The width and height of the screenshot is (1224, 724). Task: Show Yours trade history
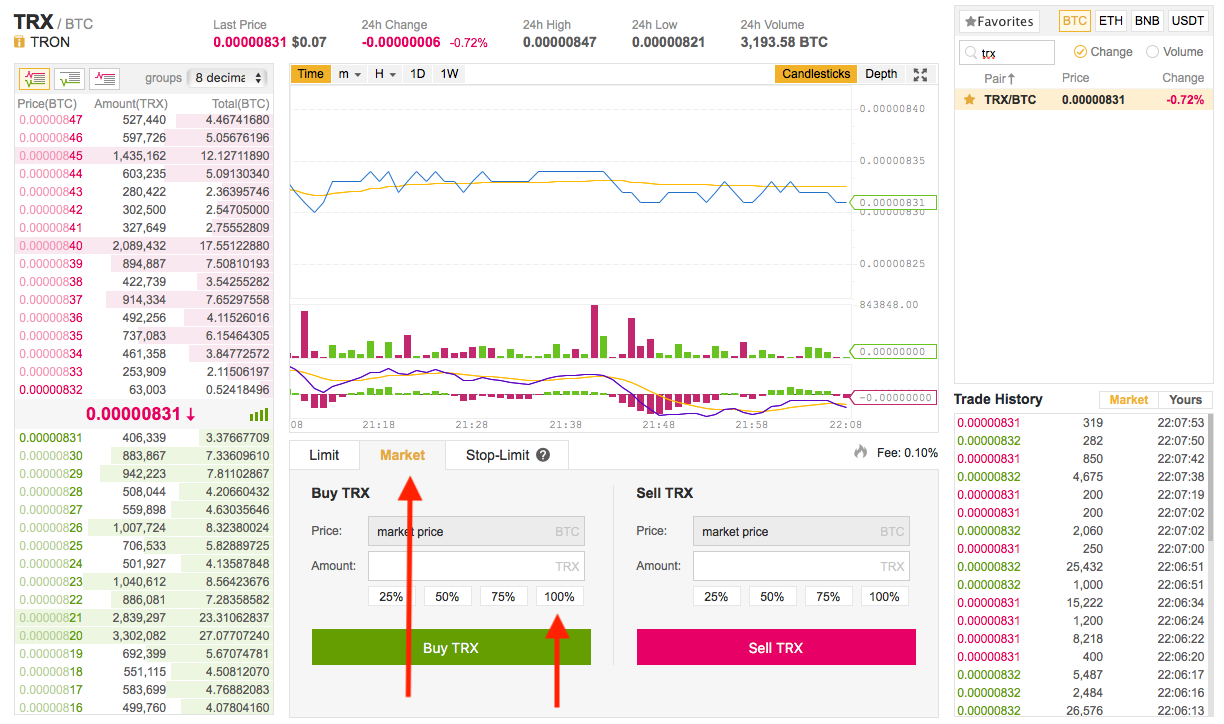(1186, 400)
